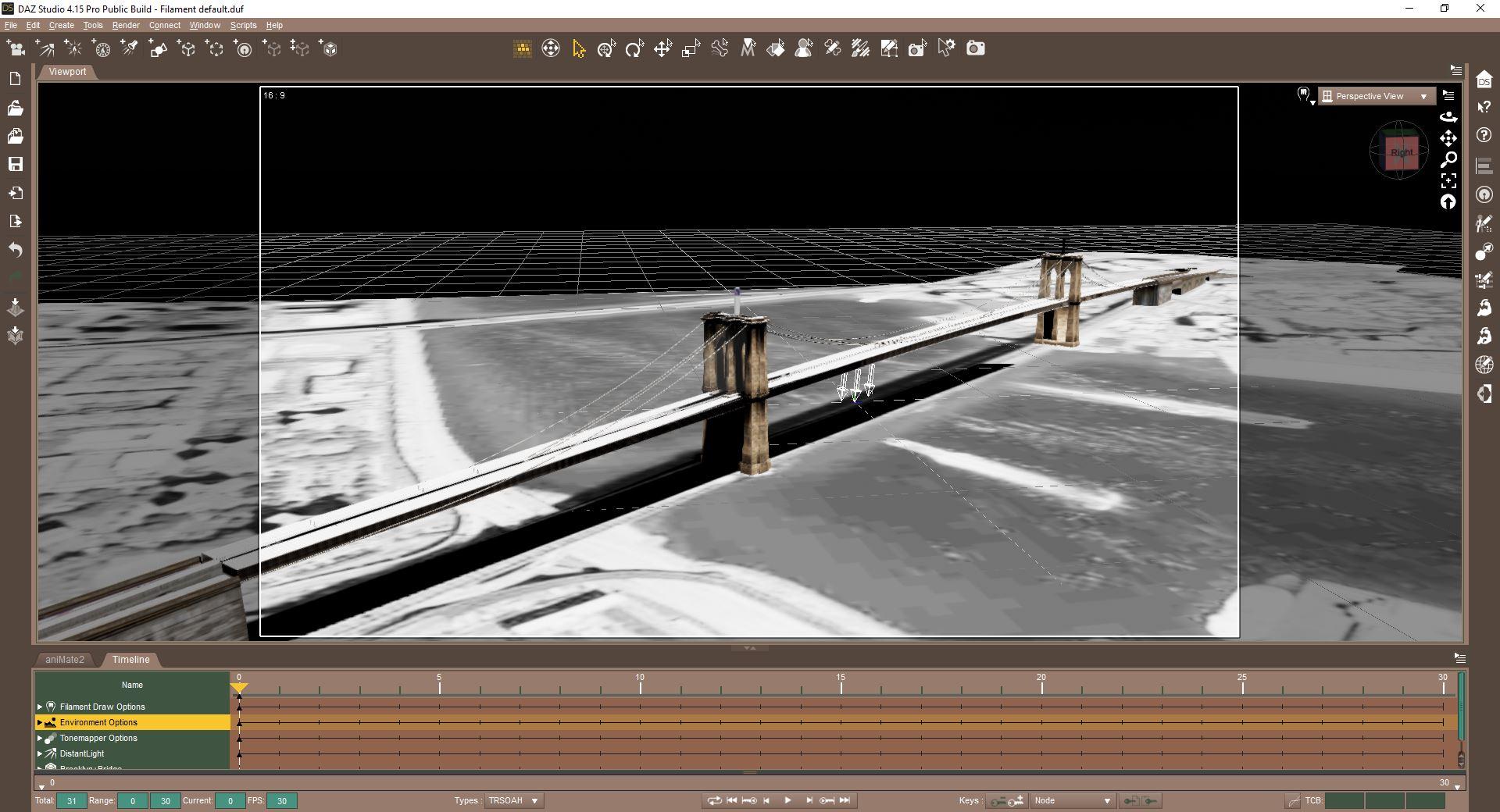Open the Create menu

62,25
